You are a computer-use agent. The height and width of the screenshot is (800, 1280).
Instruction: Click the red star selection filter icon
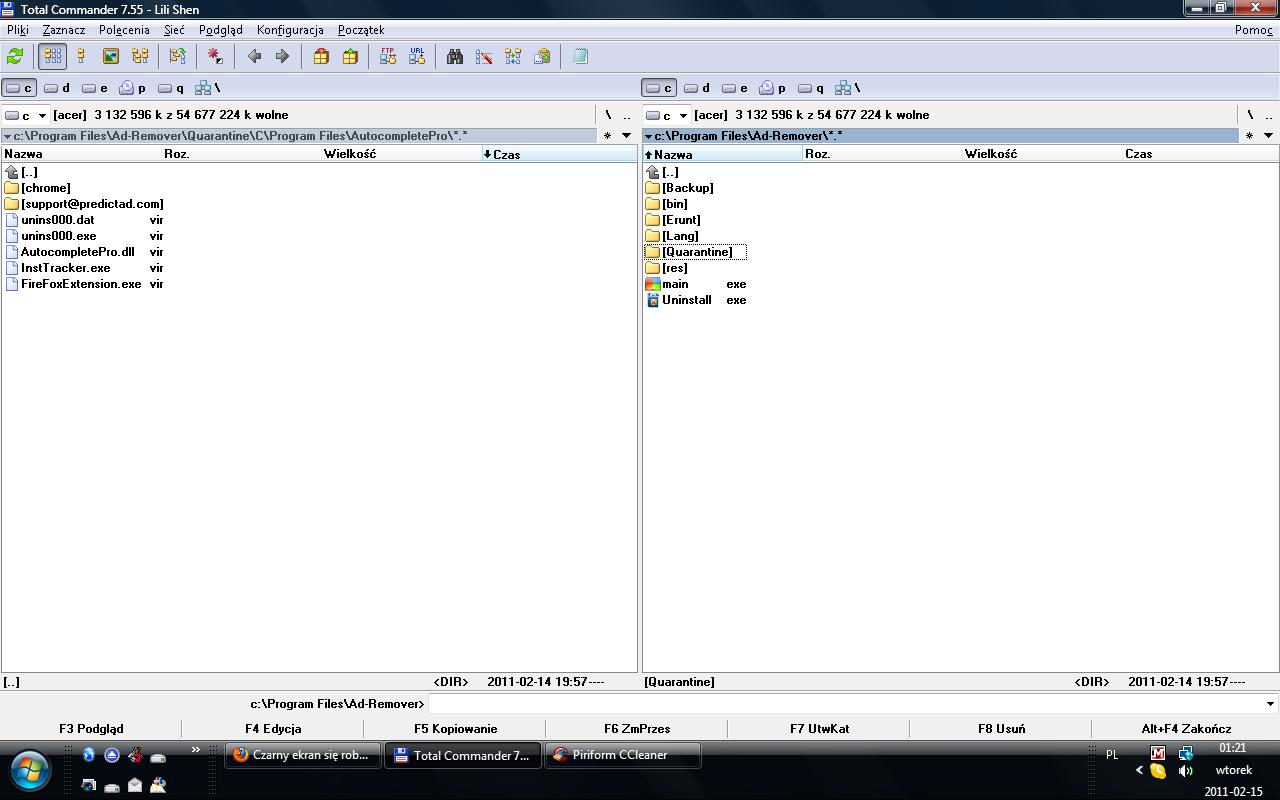point(215,57)
